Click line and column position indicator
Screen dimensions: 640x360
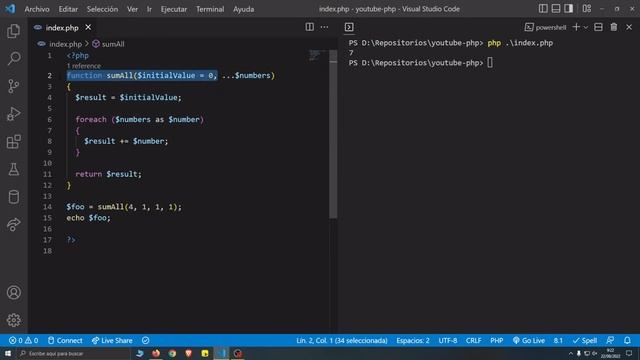coord(342,340)
